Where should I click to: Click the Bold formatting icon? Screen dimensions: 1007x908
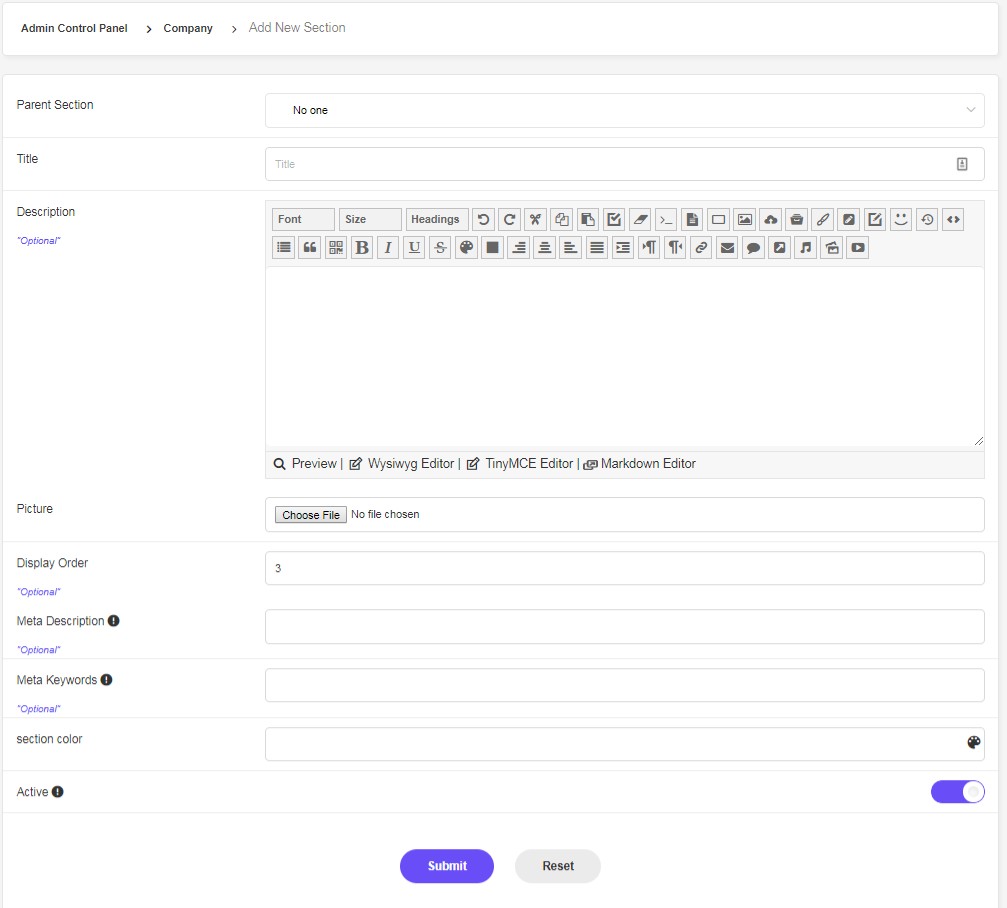[x=362, y=247]
